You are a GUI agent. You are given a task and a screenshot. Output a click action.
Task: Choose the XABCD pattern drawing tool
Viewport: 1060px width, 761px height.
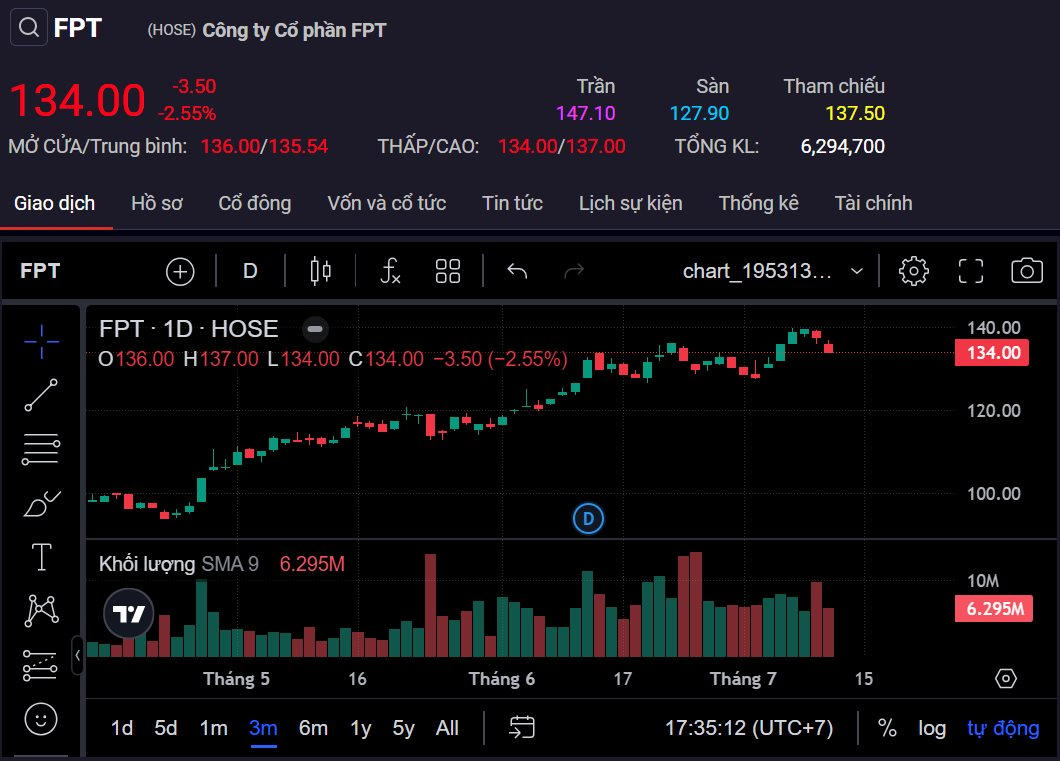[x=40, y=610]
